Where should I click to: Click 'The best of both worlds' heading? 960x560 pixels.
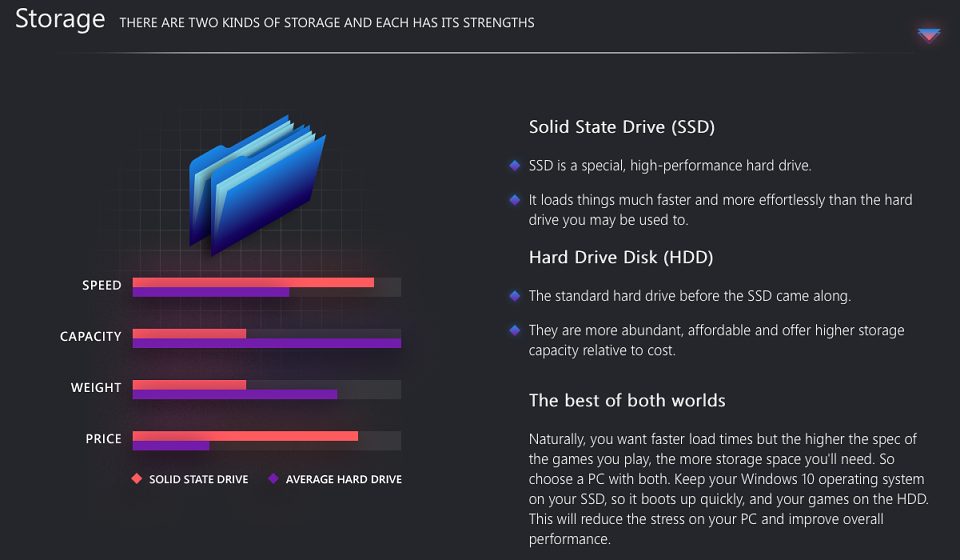tap(627, 400)
